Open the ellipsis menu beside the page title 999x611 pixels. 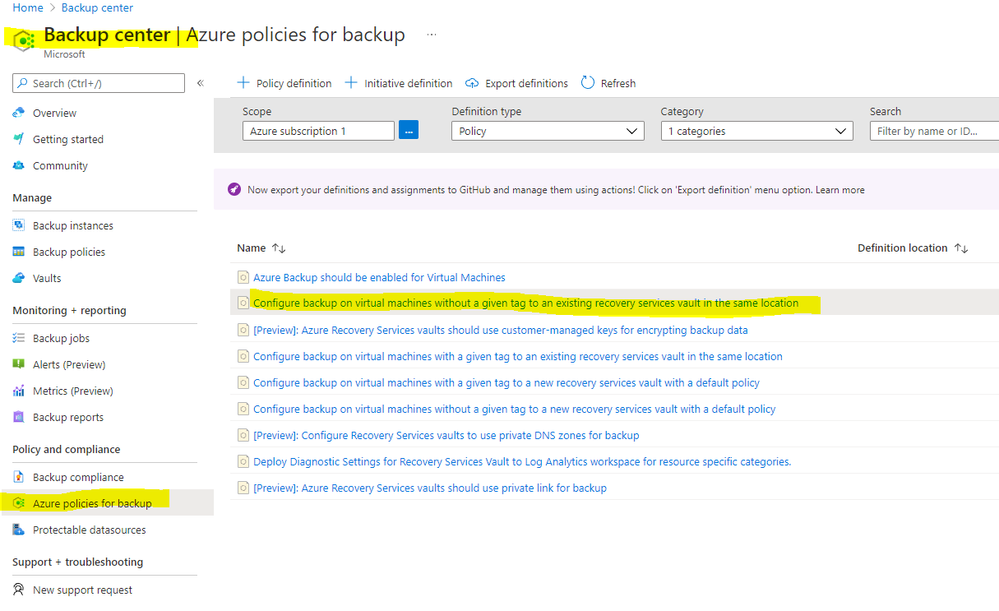[431, 34]
